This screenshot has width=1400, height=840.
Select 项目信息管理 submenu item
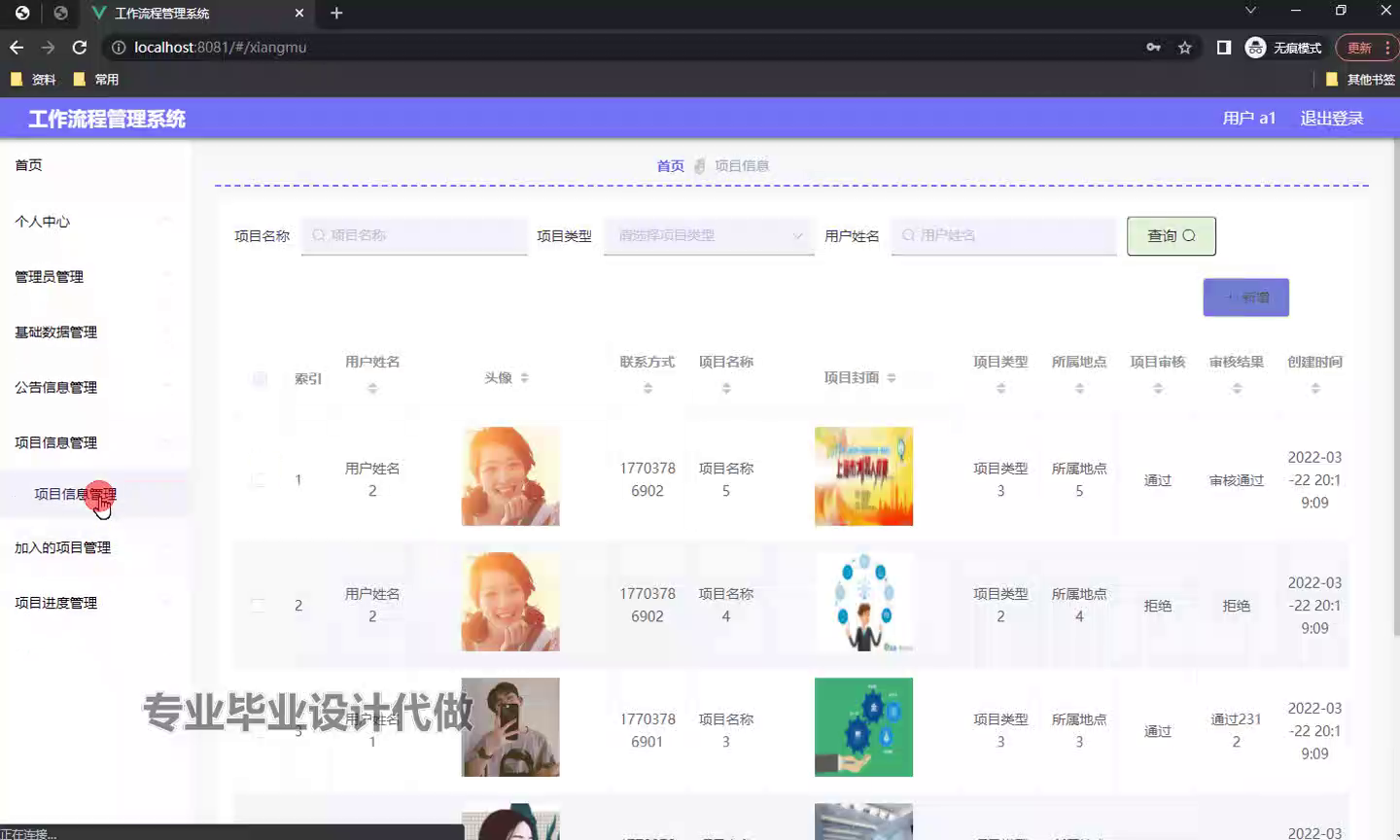click(94, 494)
